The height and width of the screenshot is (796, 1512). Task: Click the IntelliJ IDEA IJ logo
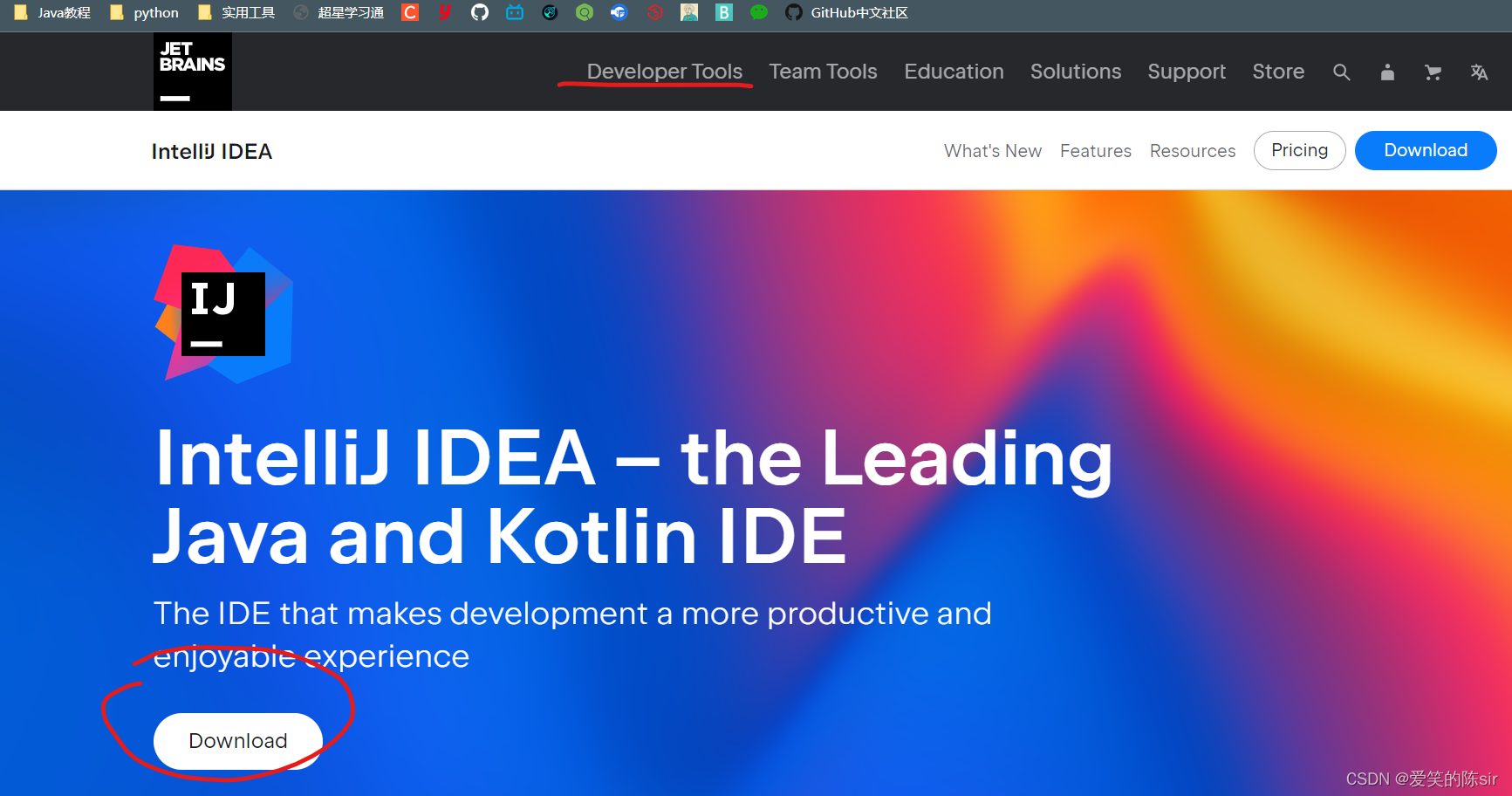click(224, 313)
